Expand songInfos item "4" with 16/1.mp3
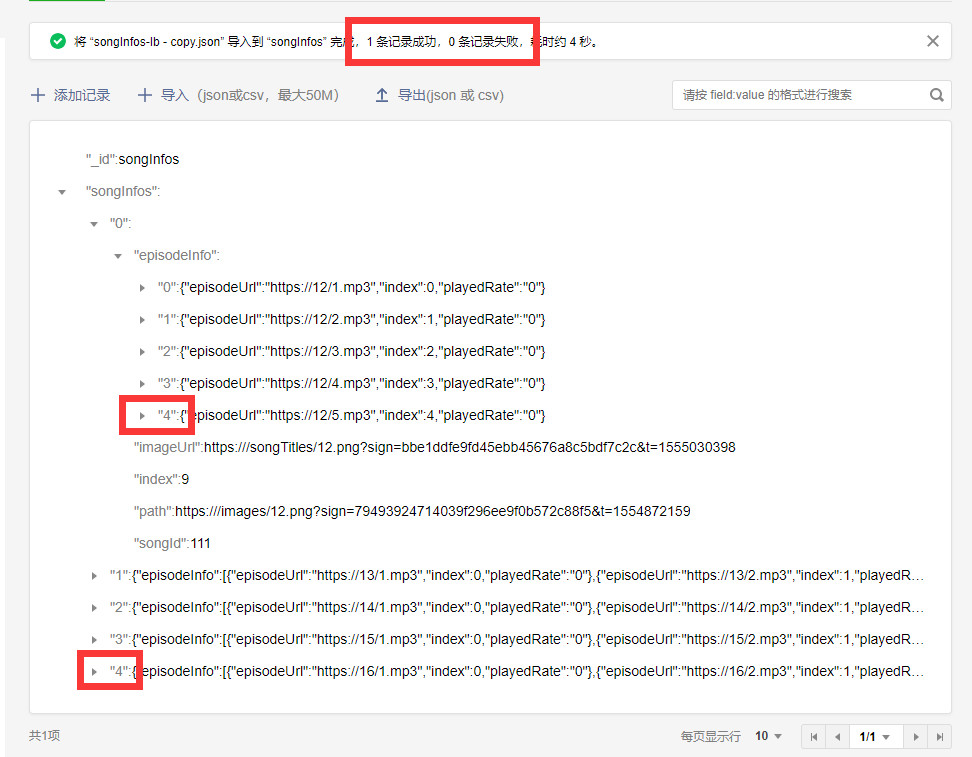The height and width of the screenshot is (757, 972). click(x=94, y=671)
